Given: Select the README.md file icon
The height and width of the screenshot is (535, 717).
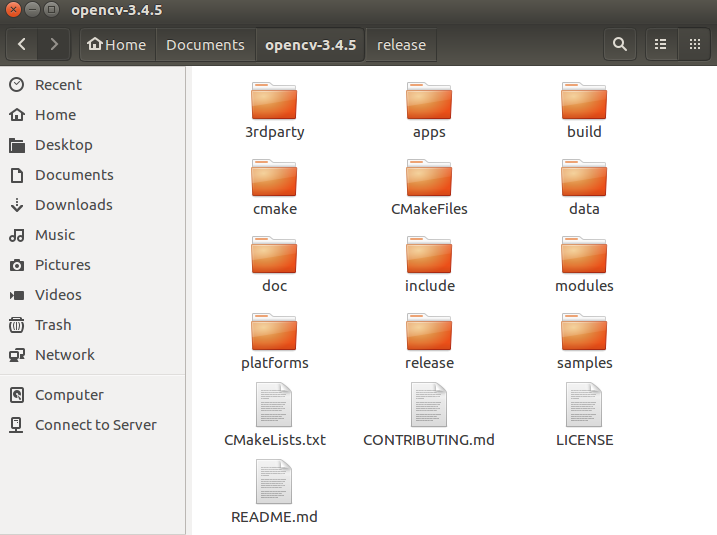Looking at the screenshot, I should pyautogui.click(x=274, y=482).
